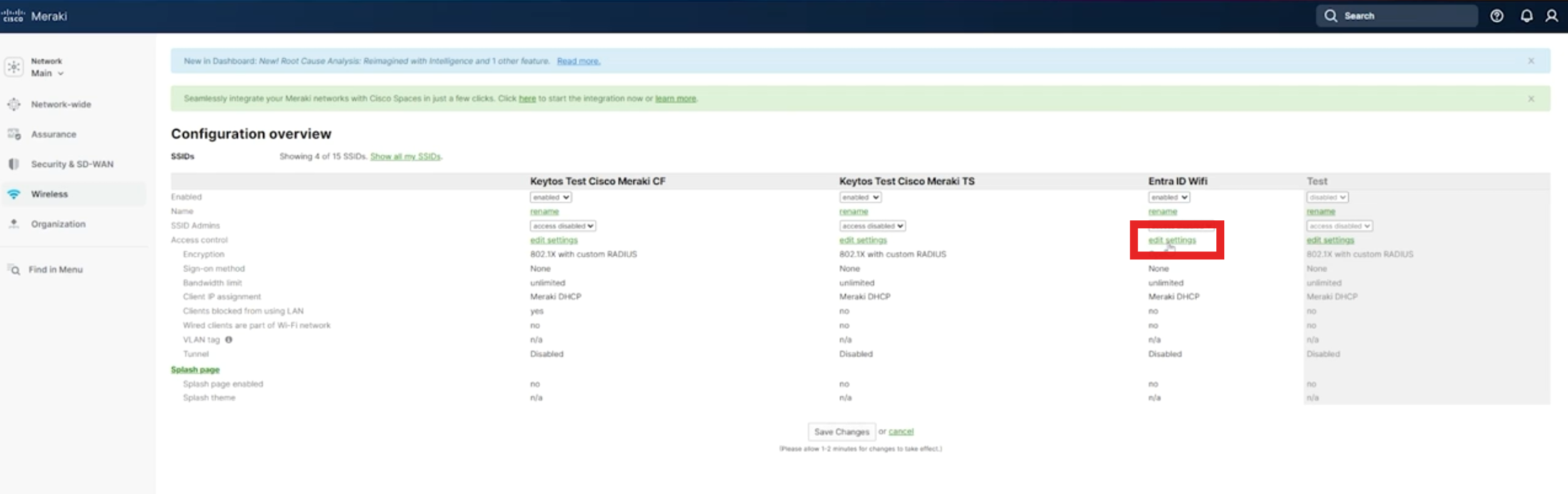Viewport: 1568px width, 494px height.
Task: Open the user account profile icon
Action: click(1552, 16)
